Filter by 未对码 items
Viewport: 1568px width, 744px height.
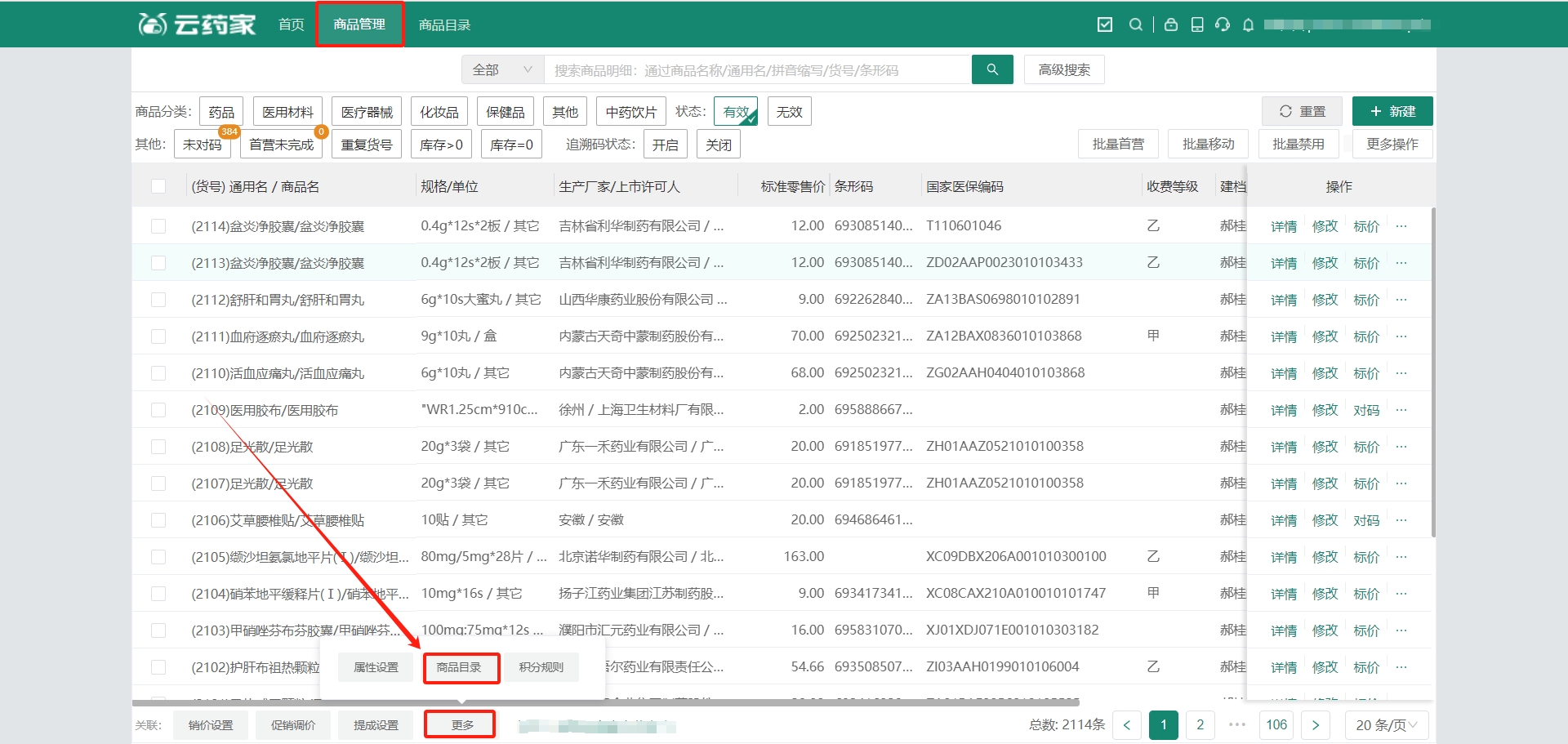point(203,145)
